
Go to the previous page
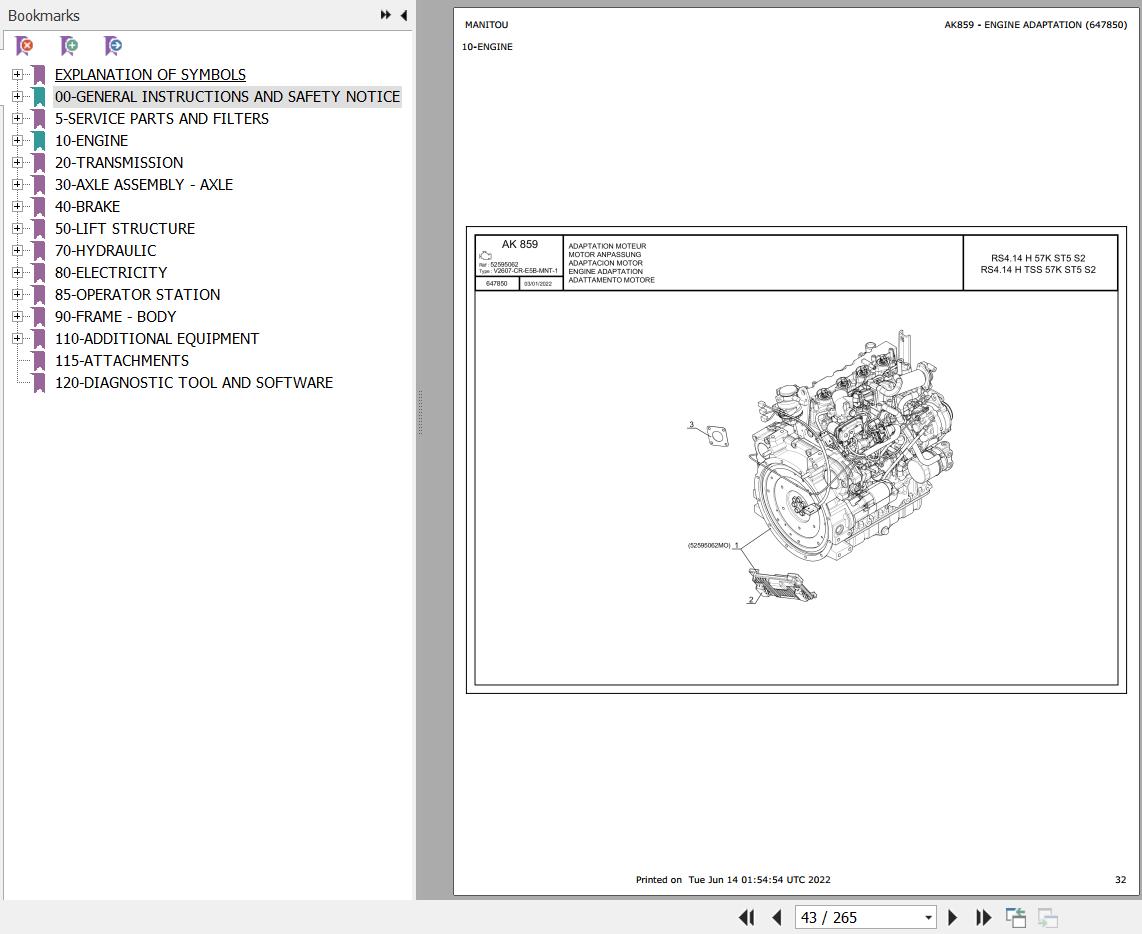777,917
